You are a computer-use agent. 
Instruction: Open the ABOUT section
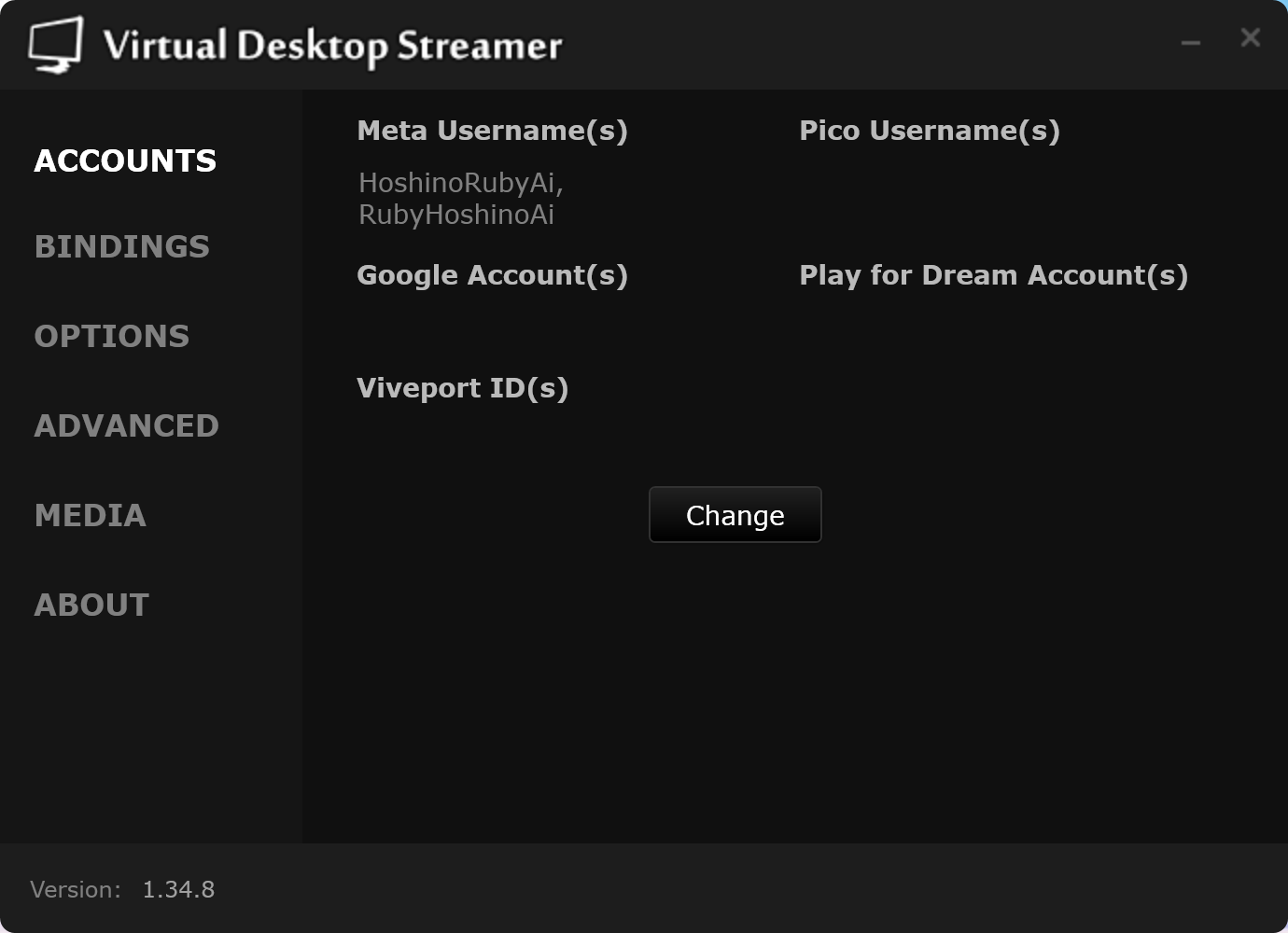coord(92,605)
